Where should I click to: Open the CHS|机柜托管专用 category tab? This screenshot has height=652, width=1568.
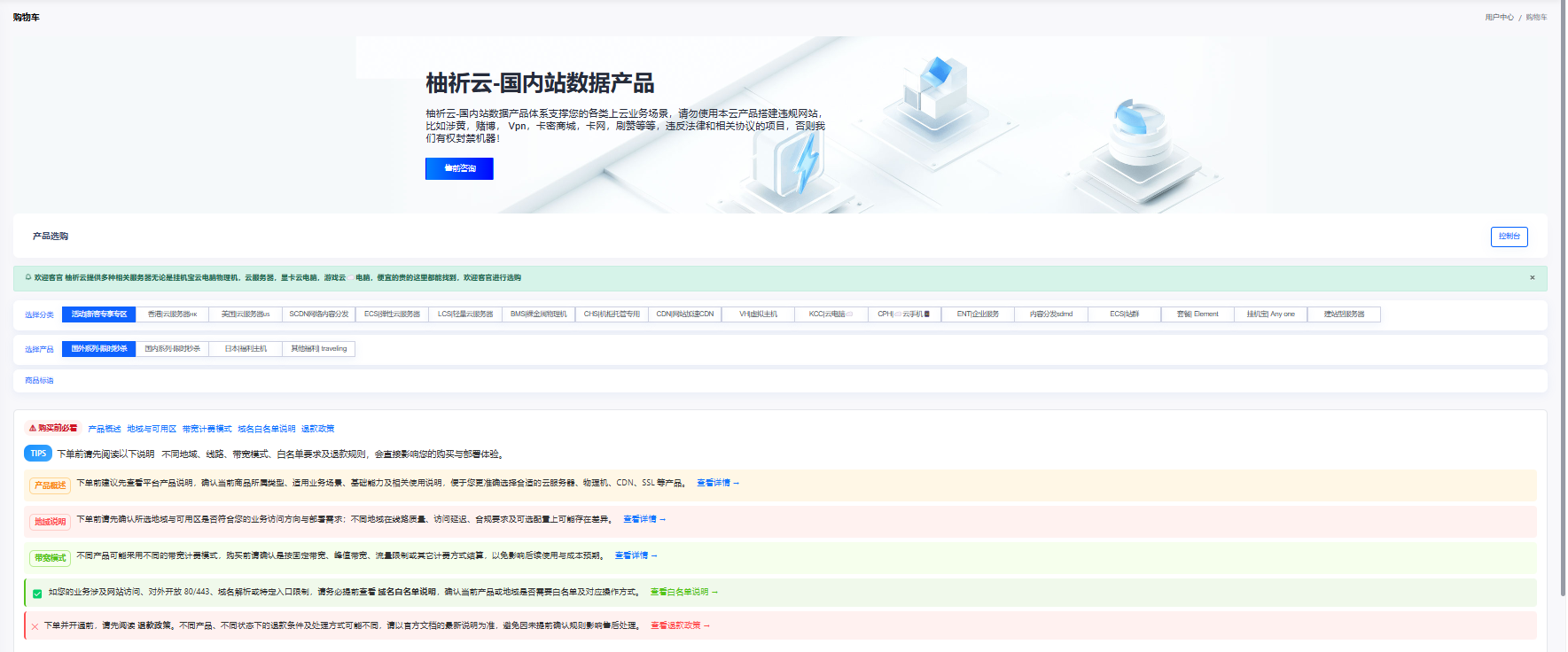pos(612,314)
